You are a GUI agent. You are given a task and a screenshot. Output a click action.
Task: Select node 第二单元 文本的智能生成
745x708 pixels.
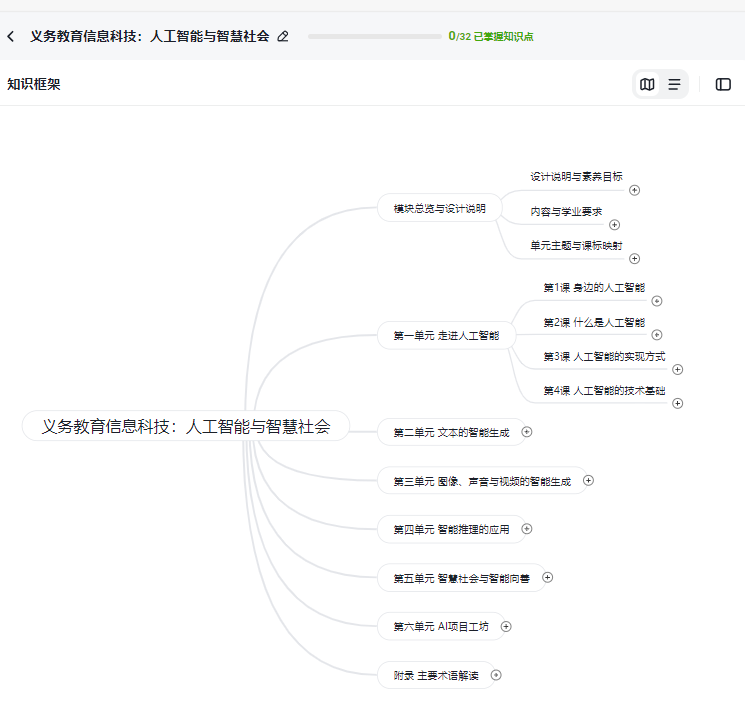tap(451, 432)
